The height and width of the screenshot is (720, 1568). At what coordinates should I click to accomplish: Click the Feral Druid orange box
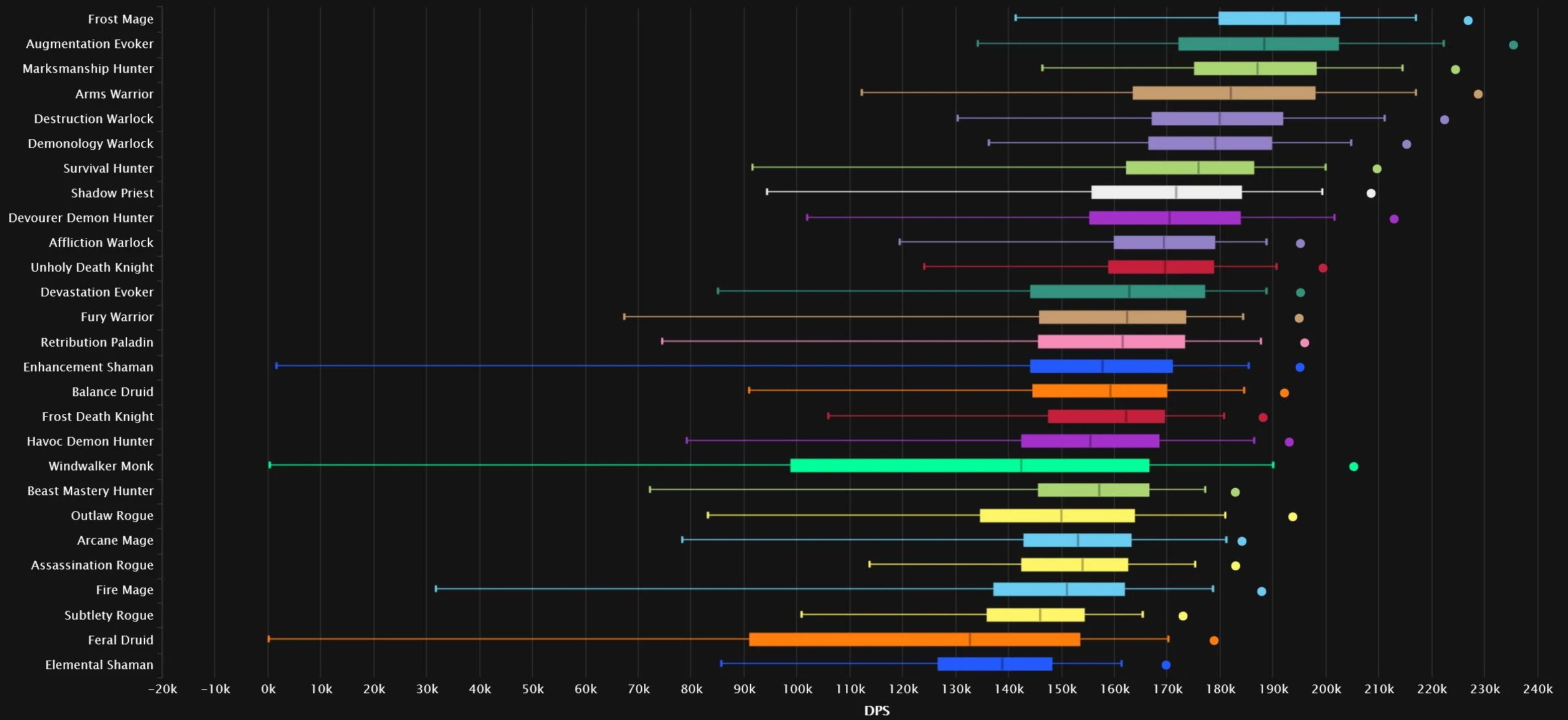(x=914, y=639)
